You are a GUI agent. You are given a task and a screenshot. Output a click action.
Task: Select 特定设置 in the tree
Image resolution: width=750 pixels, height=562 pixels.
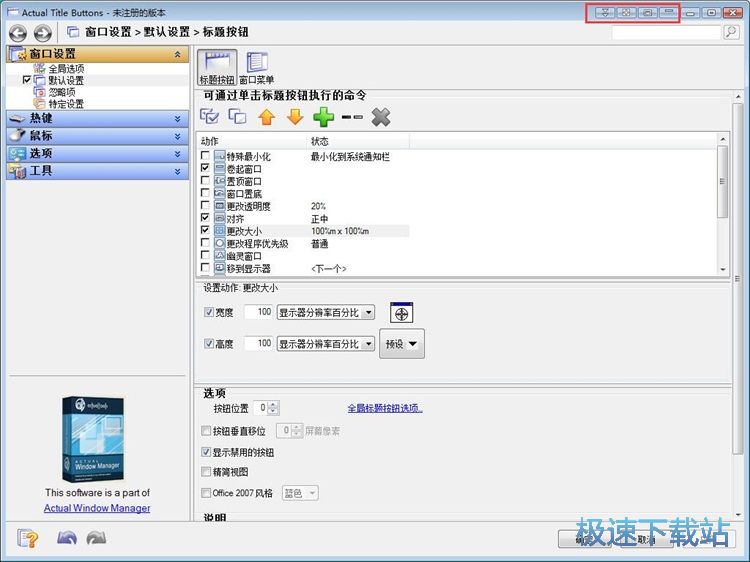[66, 104]
